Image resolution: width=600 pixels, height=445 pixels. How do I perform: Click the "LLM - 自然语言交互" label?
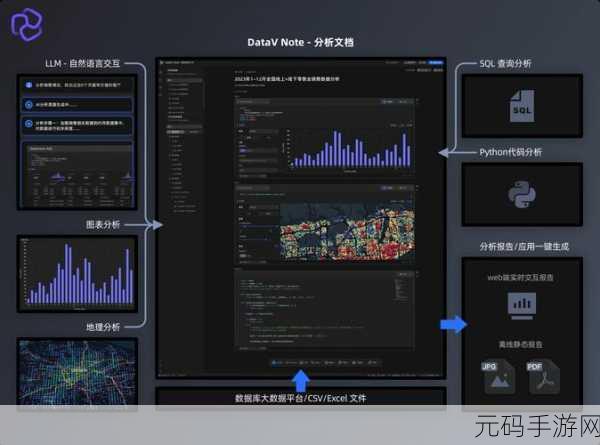coord(83,63)
